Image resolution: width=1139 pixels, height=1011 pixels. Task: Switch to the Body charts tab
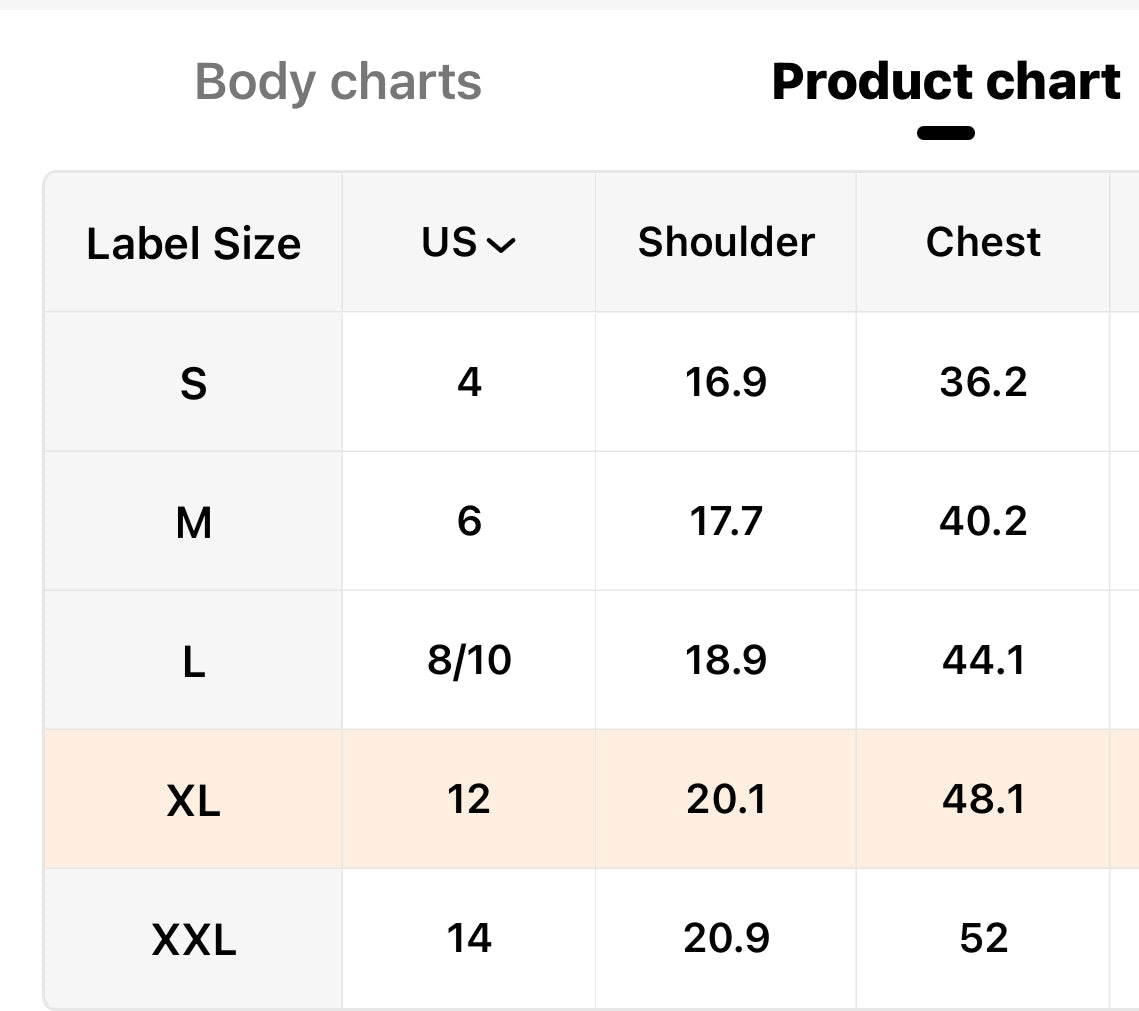(x=338, y=82)
